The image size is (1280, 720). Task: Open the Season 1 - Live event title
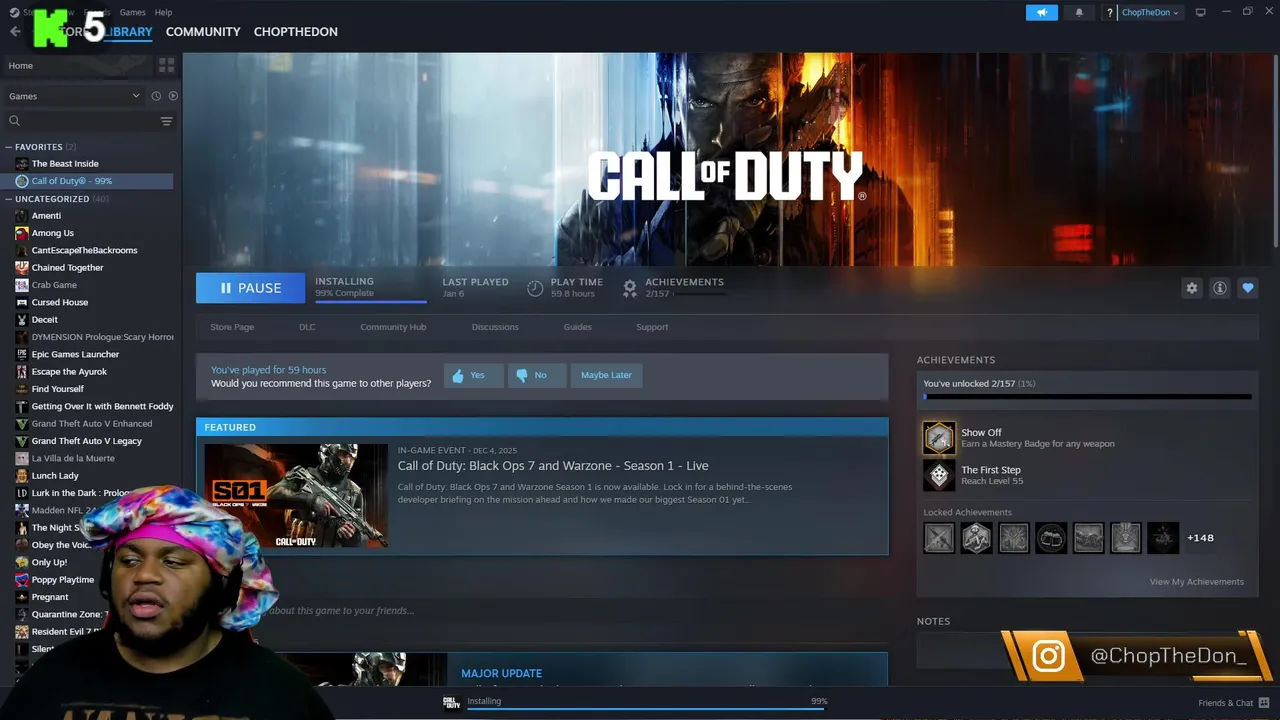[x=553, y=465]
